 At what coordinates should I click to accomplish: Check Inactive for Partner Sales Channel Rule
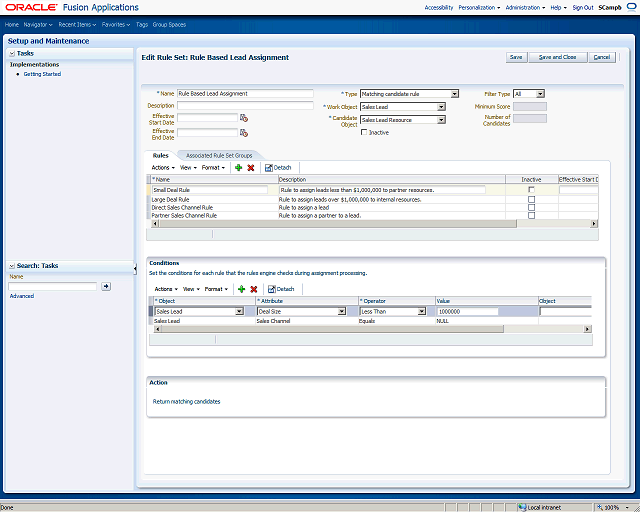click(531, 216)
